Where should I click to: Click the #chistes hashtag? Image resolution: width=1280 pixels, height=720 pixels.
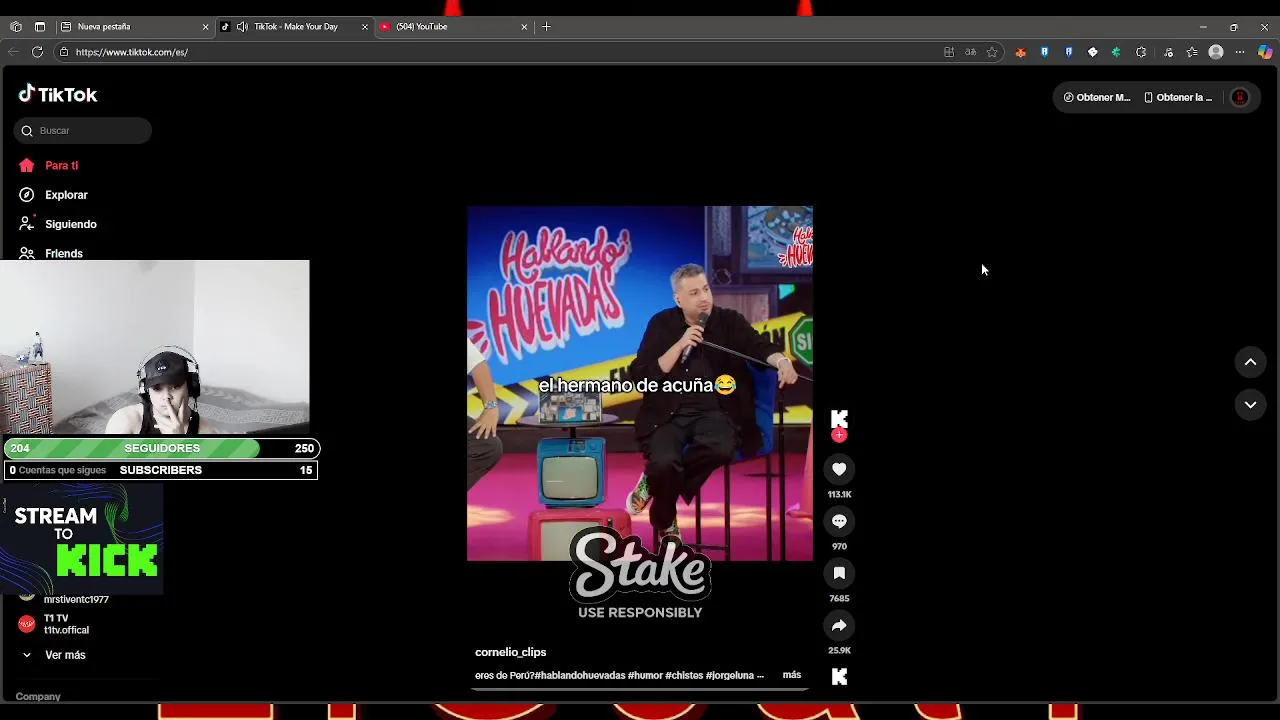(684, 675)
